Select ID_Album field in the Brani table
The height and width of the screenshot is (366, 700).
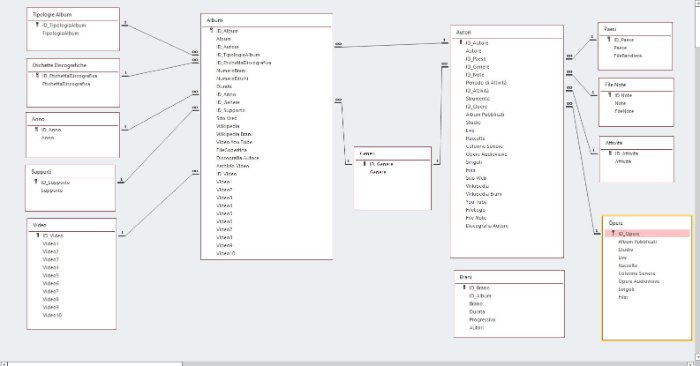tap(480, 295)
